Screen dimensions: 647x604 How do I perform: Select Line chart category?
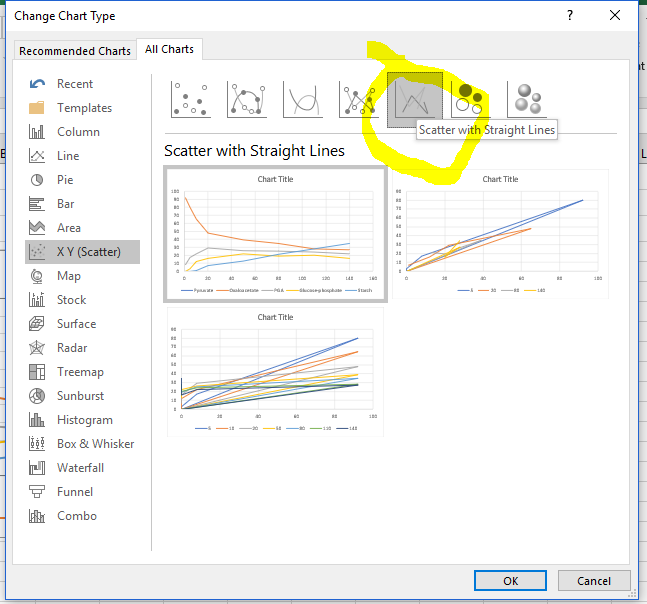click(x=83, y=156)
